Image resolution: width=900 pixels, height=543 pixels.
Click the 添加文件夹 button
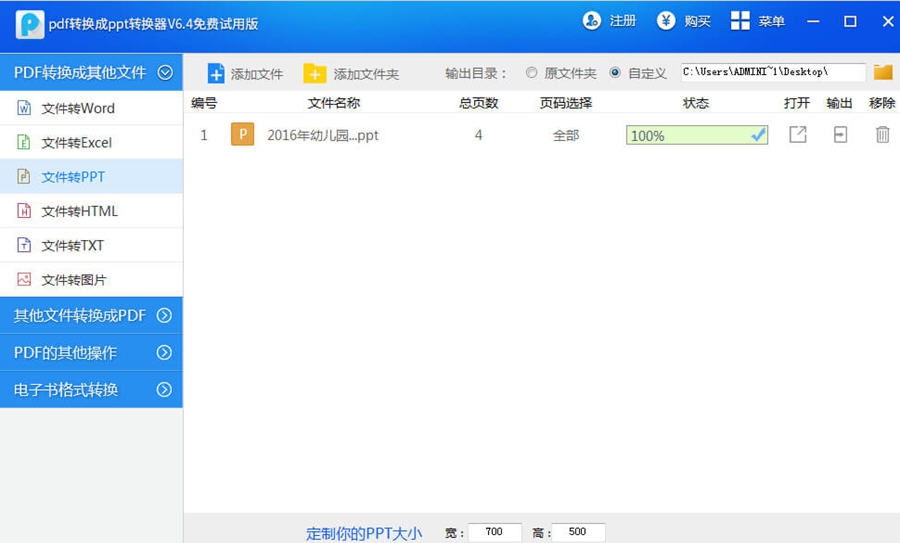pyautogui.click(x=351, y=74)
